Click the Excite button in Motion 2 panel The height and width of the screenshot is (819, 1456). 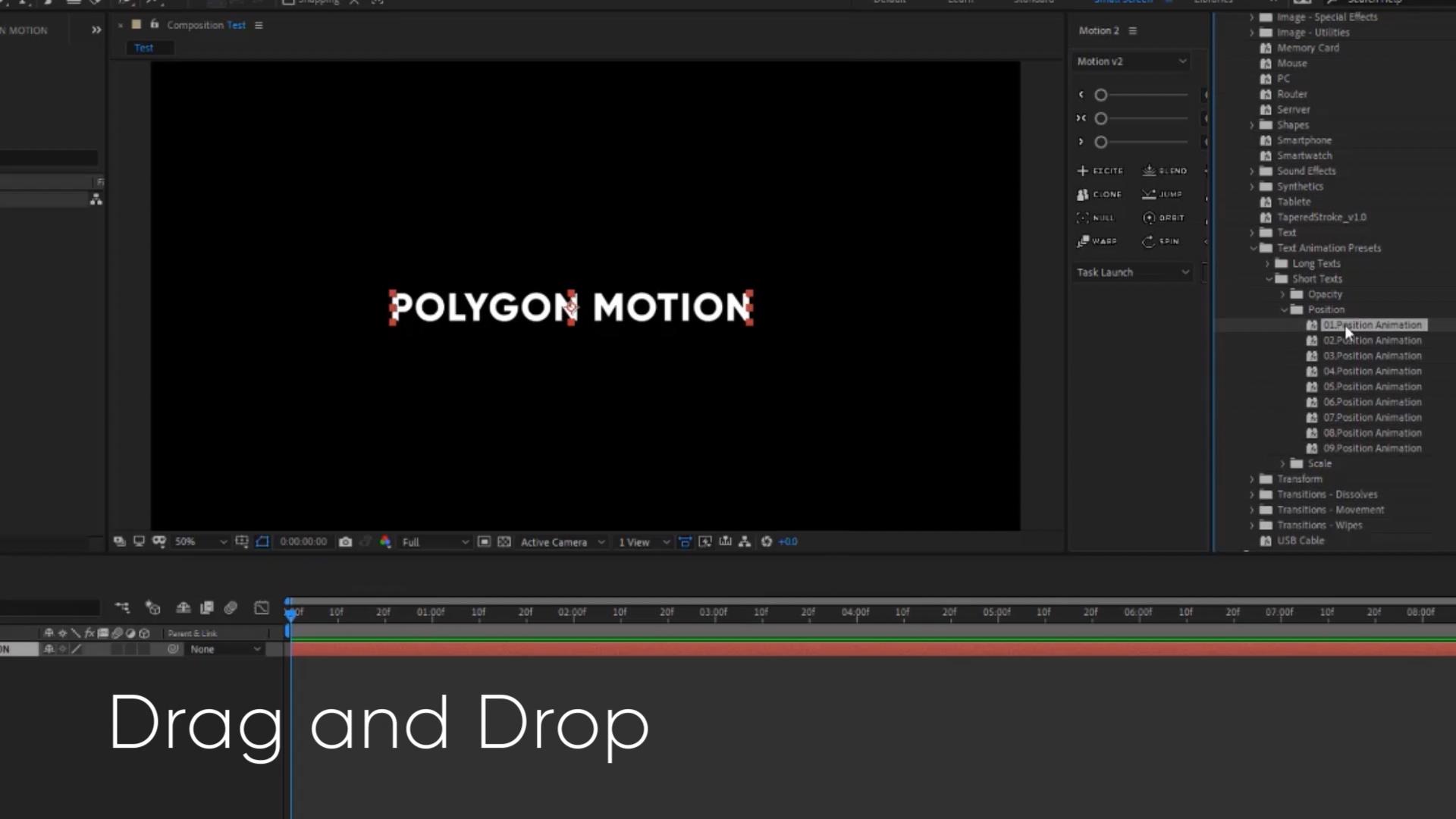tap(1100, 171)
